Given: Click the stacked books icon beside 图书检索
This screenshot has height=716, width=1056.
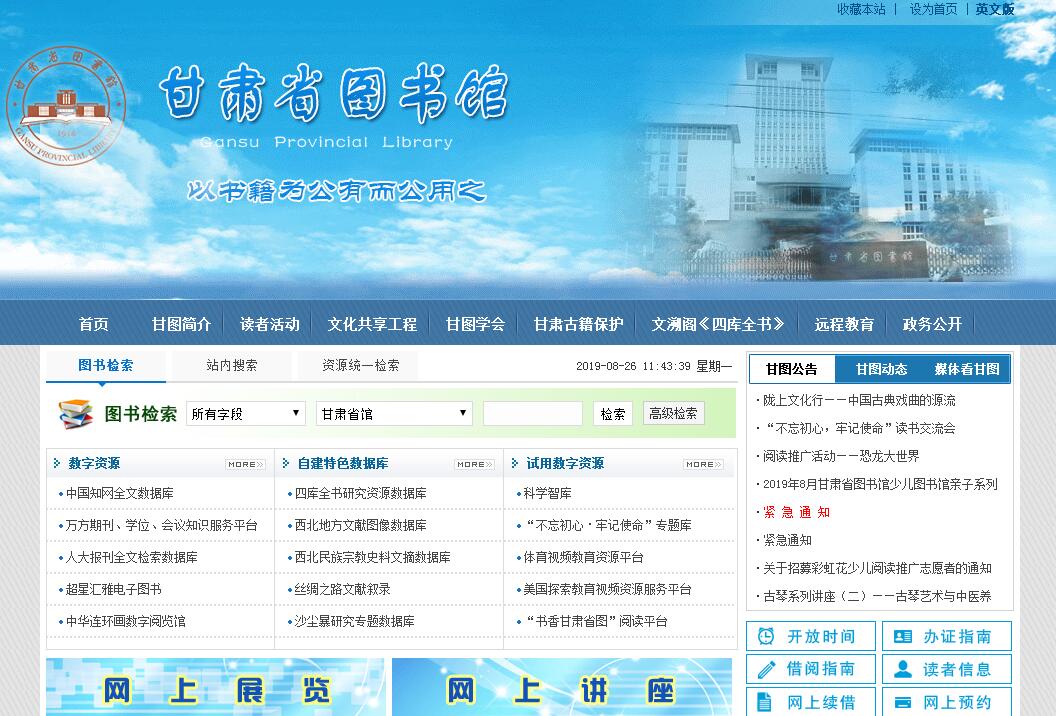Looking at the screenshot, I should (75, 414).
